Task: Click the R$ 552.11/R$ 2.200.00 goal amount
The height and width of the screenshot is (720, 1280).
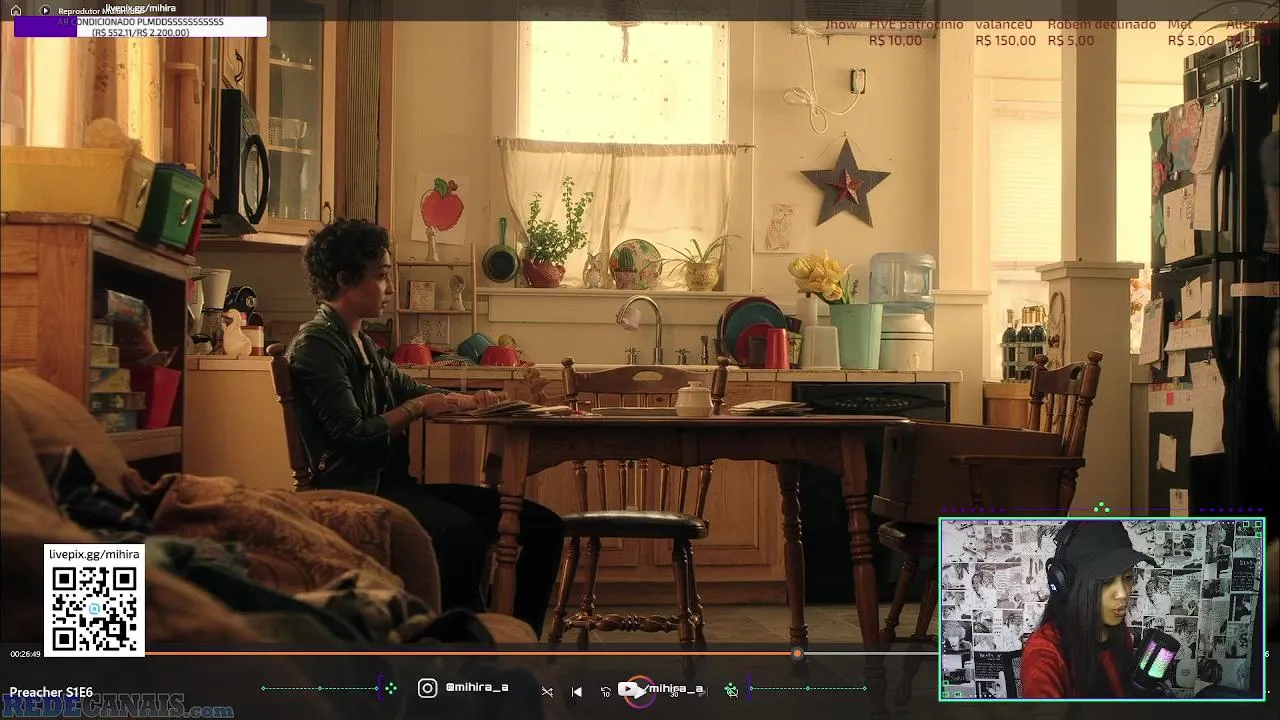Action: [140, 33]
